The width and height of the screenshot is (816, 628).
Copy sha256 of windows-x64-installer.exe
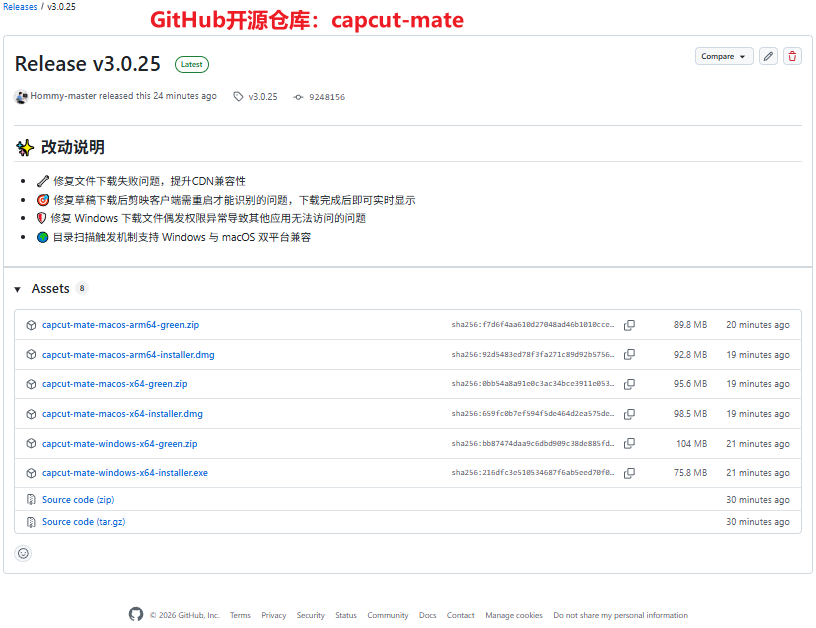coord(629,473)
